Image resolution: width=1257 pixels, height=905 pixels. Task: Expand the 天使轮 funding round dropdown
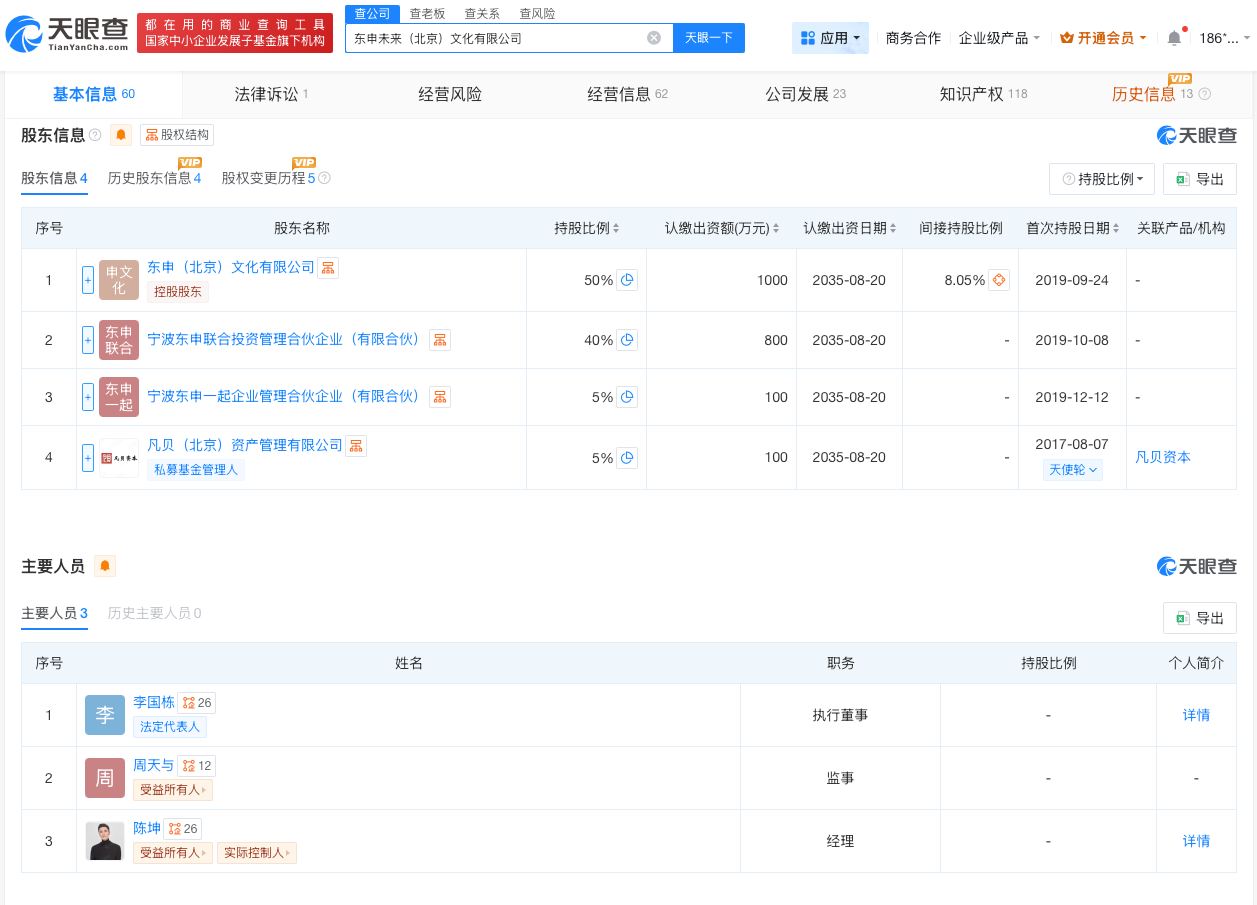click(1072, 469)
